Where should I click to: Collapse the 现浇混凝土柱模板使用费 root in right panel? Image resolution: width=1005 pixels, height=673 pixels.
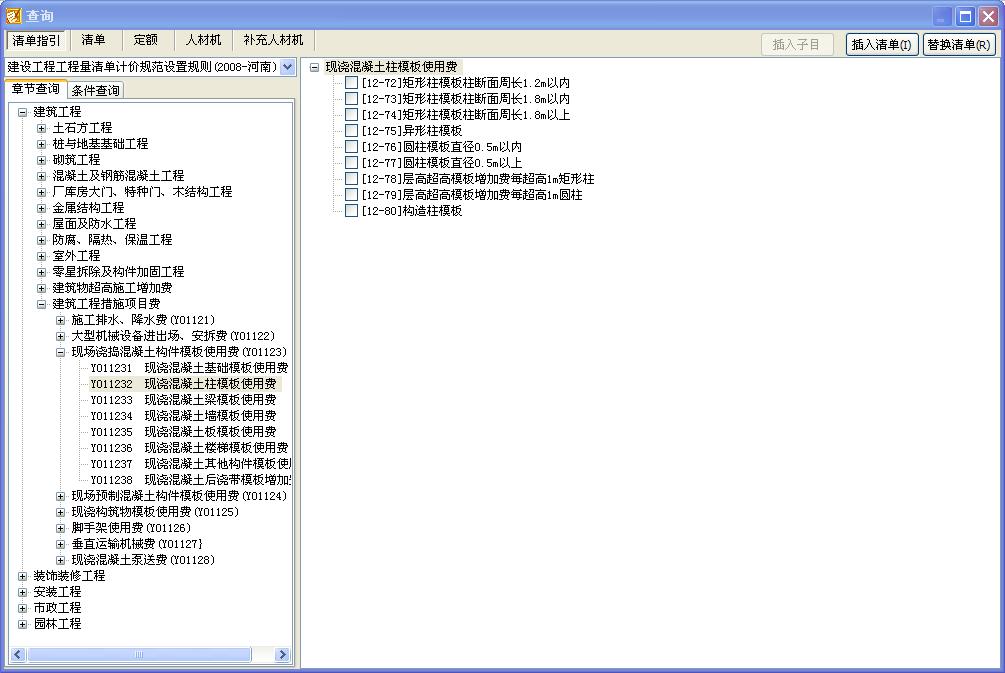315,67
